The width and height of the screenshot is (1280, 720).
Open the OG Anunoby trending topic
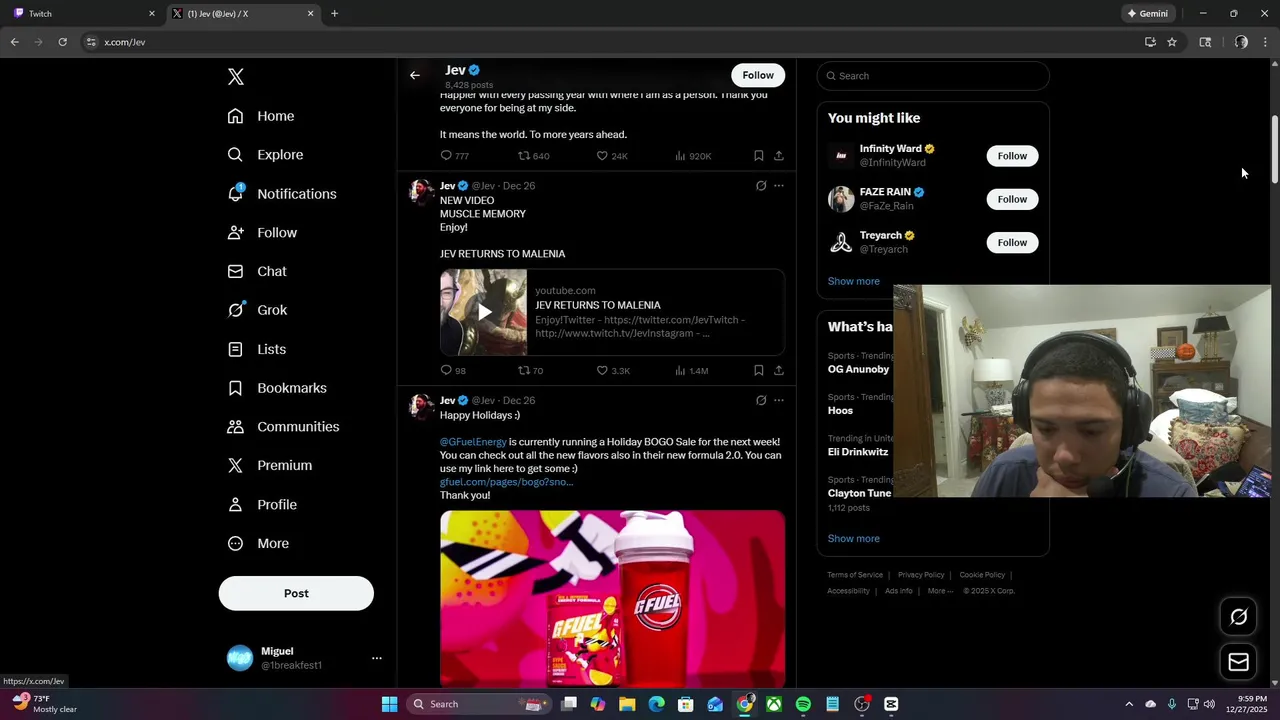point(858,370)
